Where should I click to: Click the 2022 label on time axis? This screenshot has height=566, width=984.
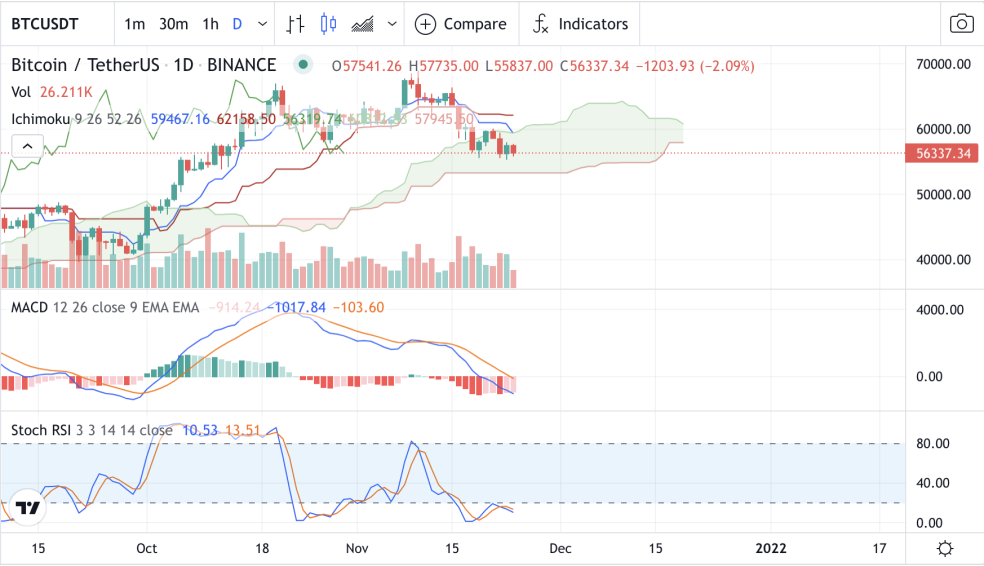click(771, 548)
